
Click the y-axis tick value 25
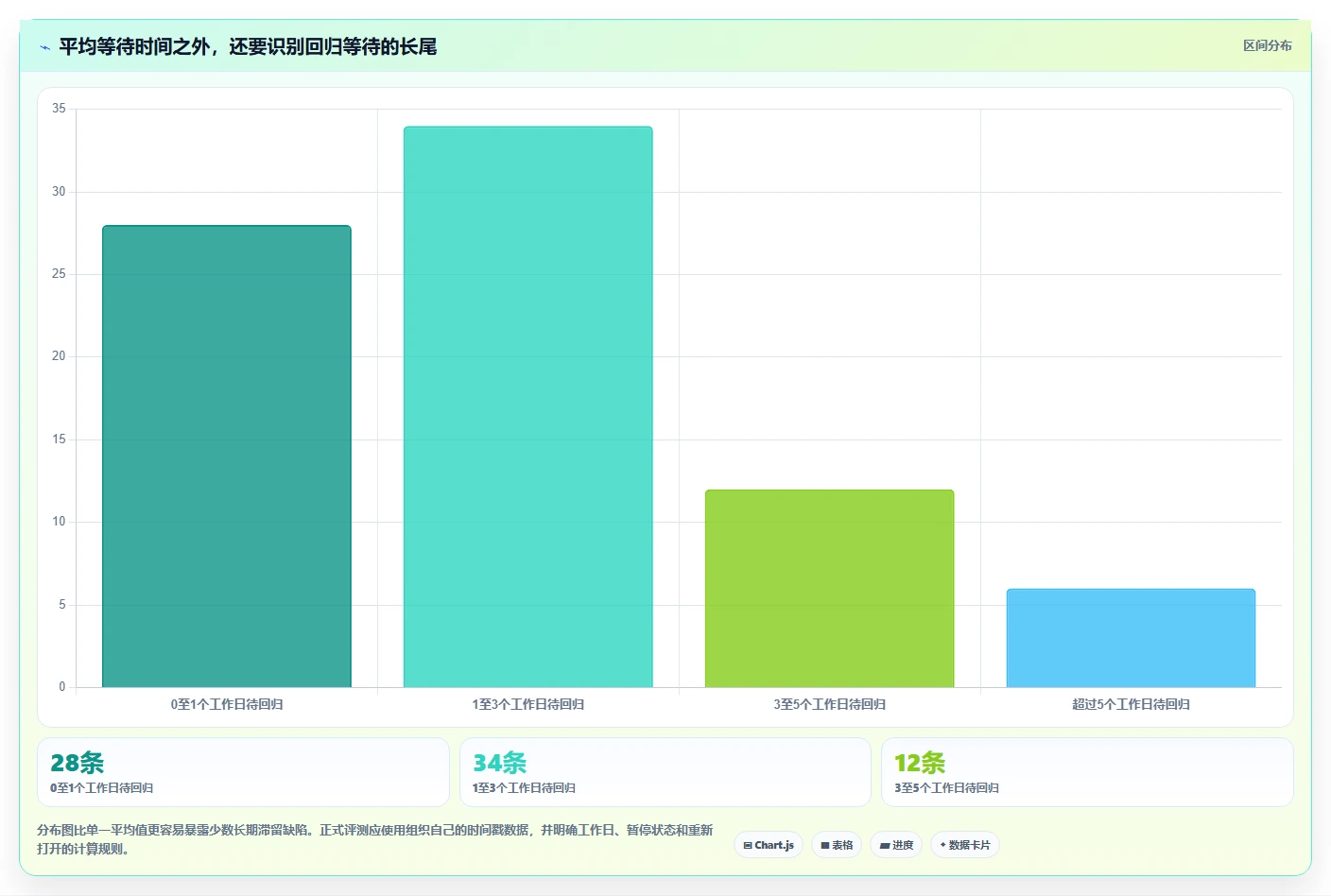59,274
